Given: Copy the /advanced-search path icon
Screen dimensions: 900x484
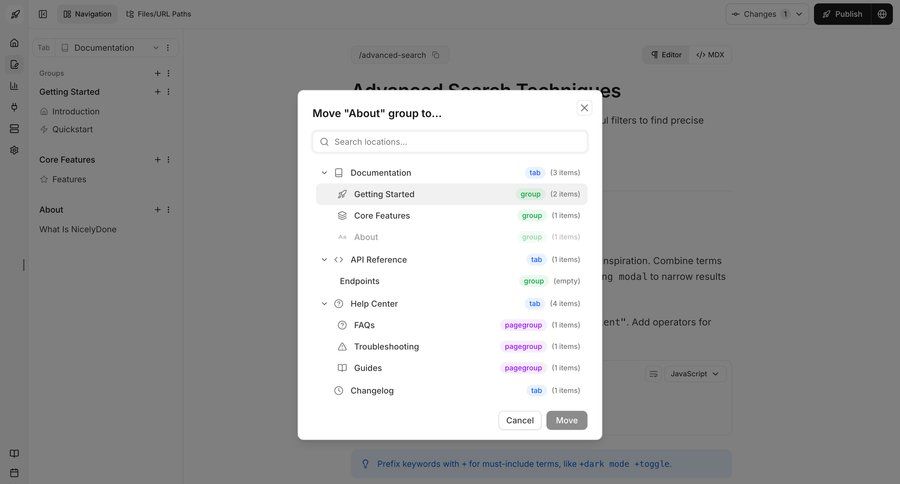Looking at the screenshot, I should (436, 55).
